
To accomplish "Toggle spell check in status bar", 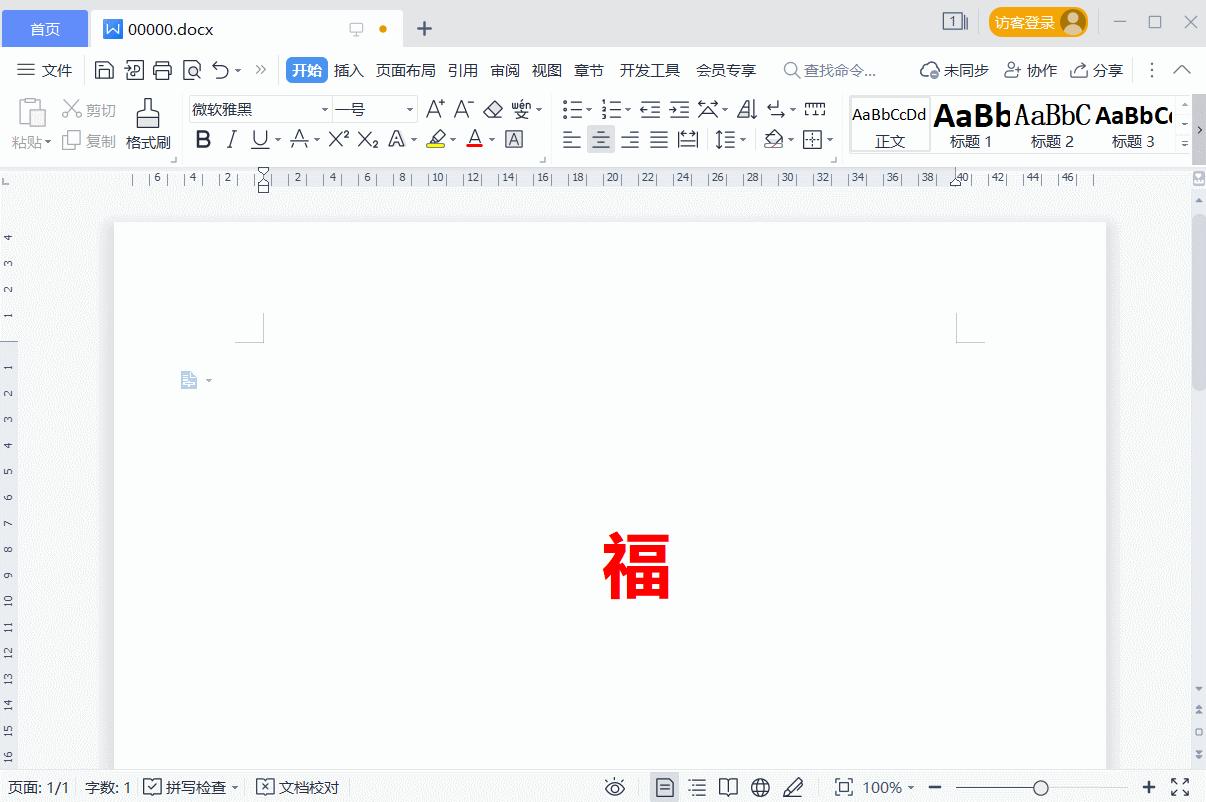I will coord(191,788).
